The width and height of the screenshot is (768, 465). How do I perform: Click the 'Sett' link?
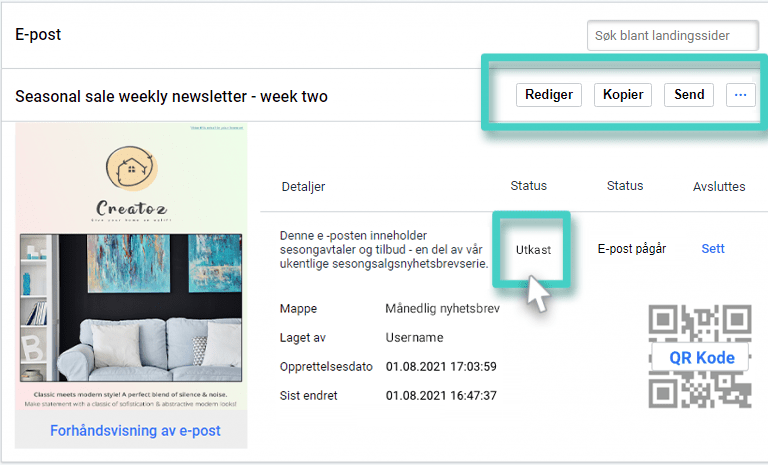713,248
